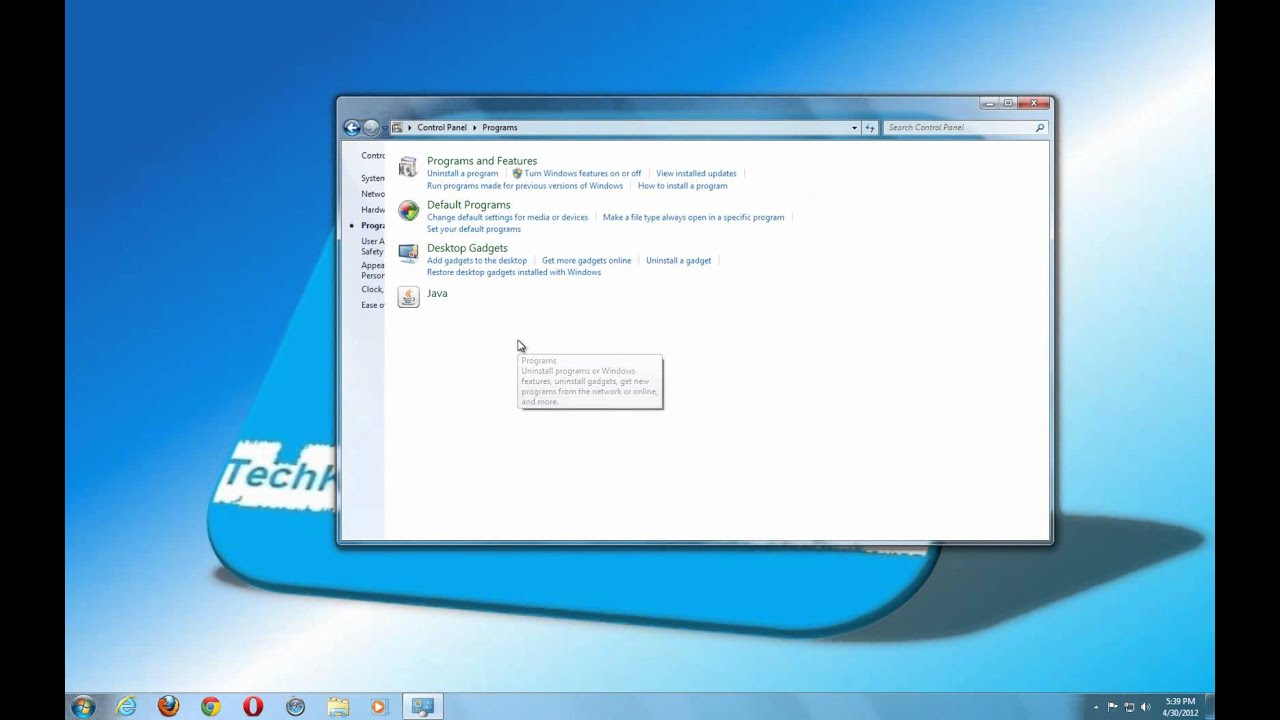Image resolution: width=1280 pixels, height=720 pixels.
Task: Select System and Security sidebar item
Action: pos(373,178)
